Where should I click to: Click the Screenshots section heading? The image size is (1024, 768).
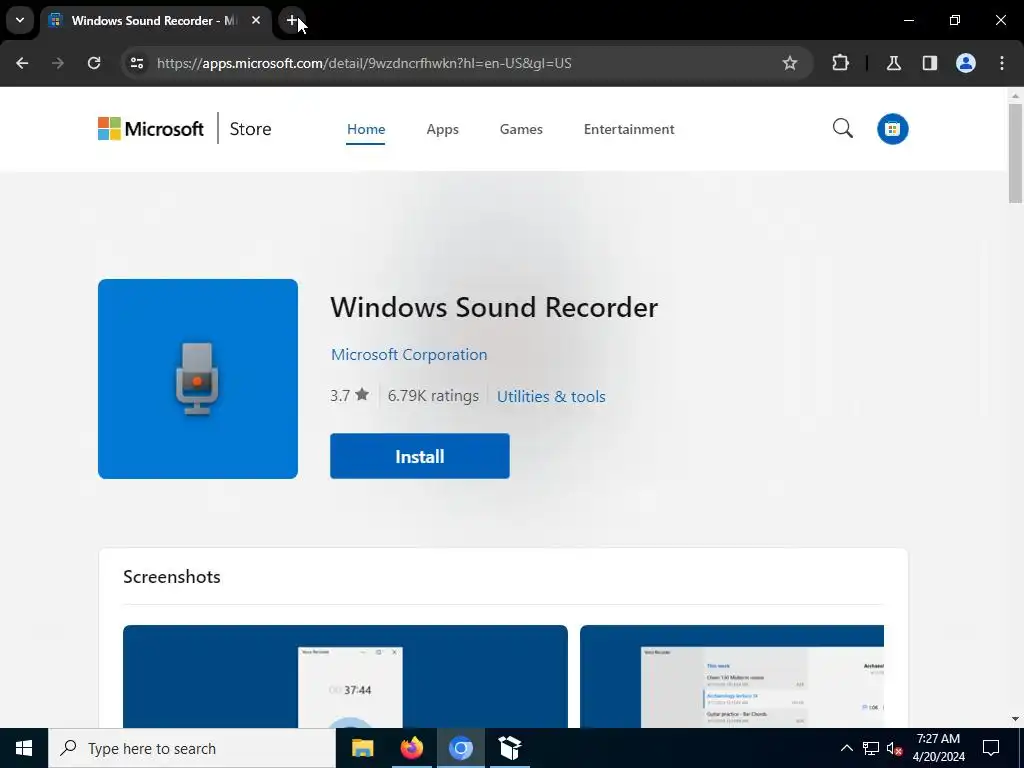tap(172, 577)
